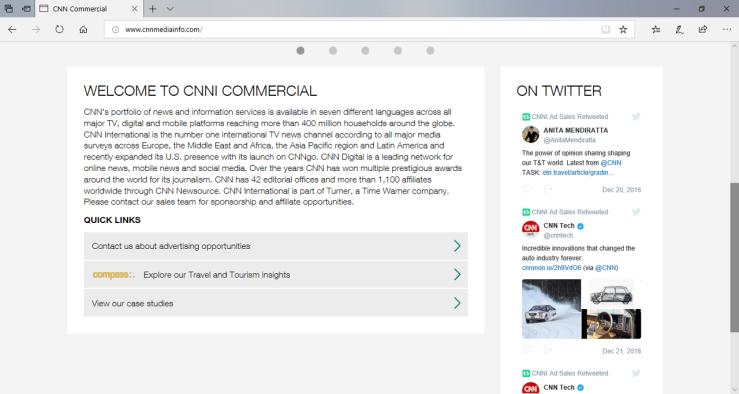739x394 pixels.
Task: Close the CNN Commercial tab
Action: tap(134, 8)
